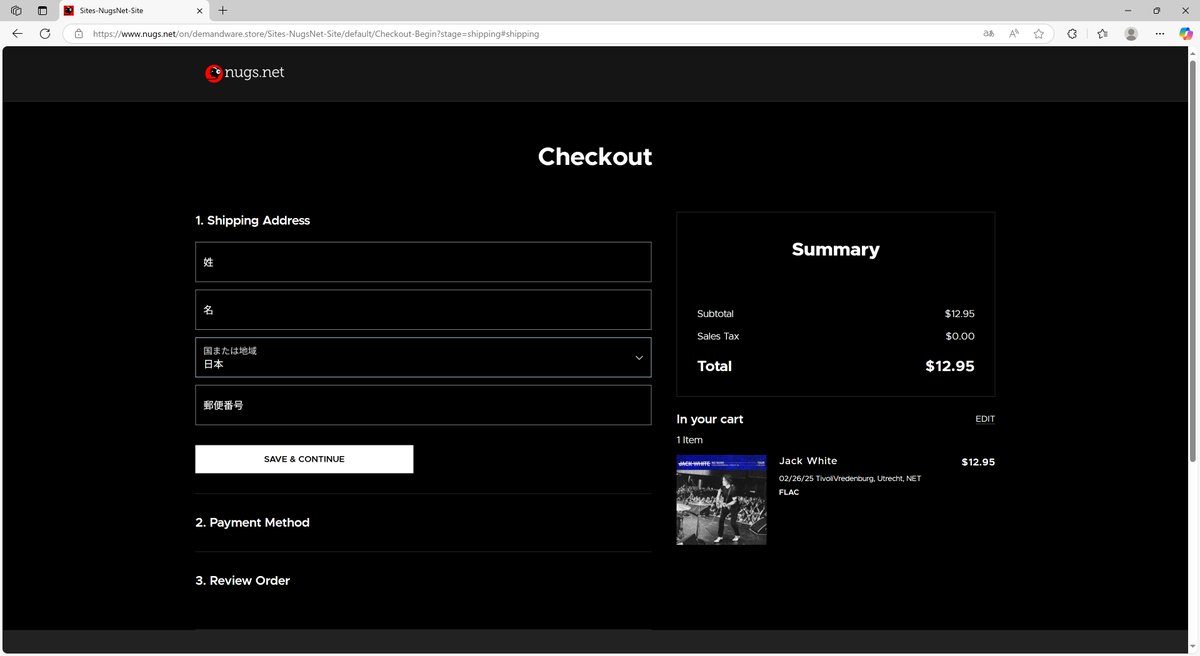Open browser extensions icon
The width and height of the screenshot is (1200, 656).
[x=1072, y=33]
